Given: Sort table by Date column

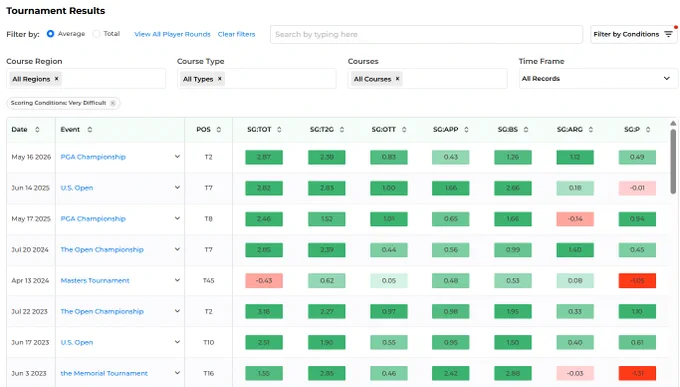Looking at the screenshot, I should point(37,129).
